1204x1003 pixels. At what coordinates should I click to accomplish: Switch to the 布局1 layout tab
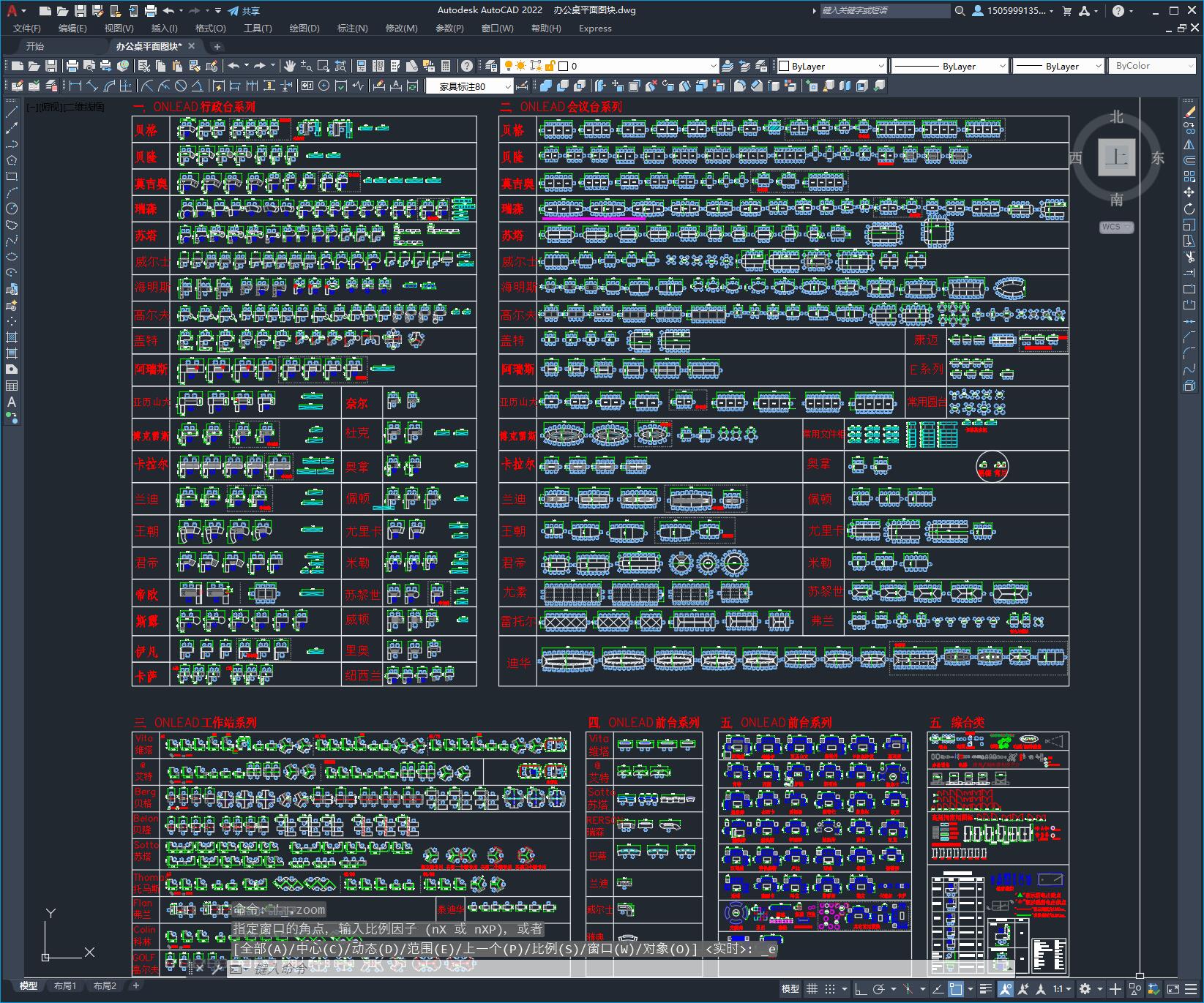coord(64,986)
